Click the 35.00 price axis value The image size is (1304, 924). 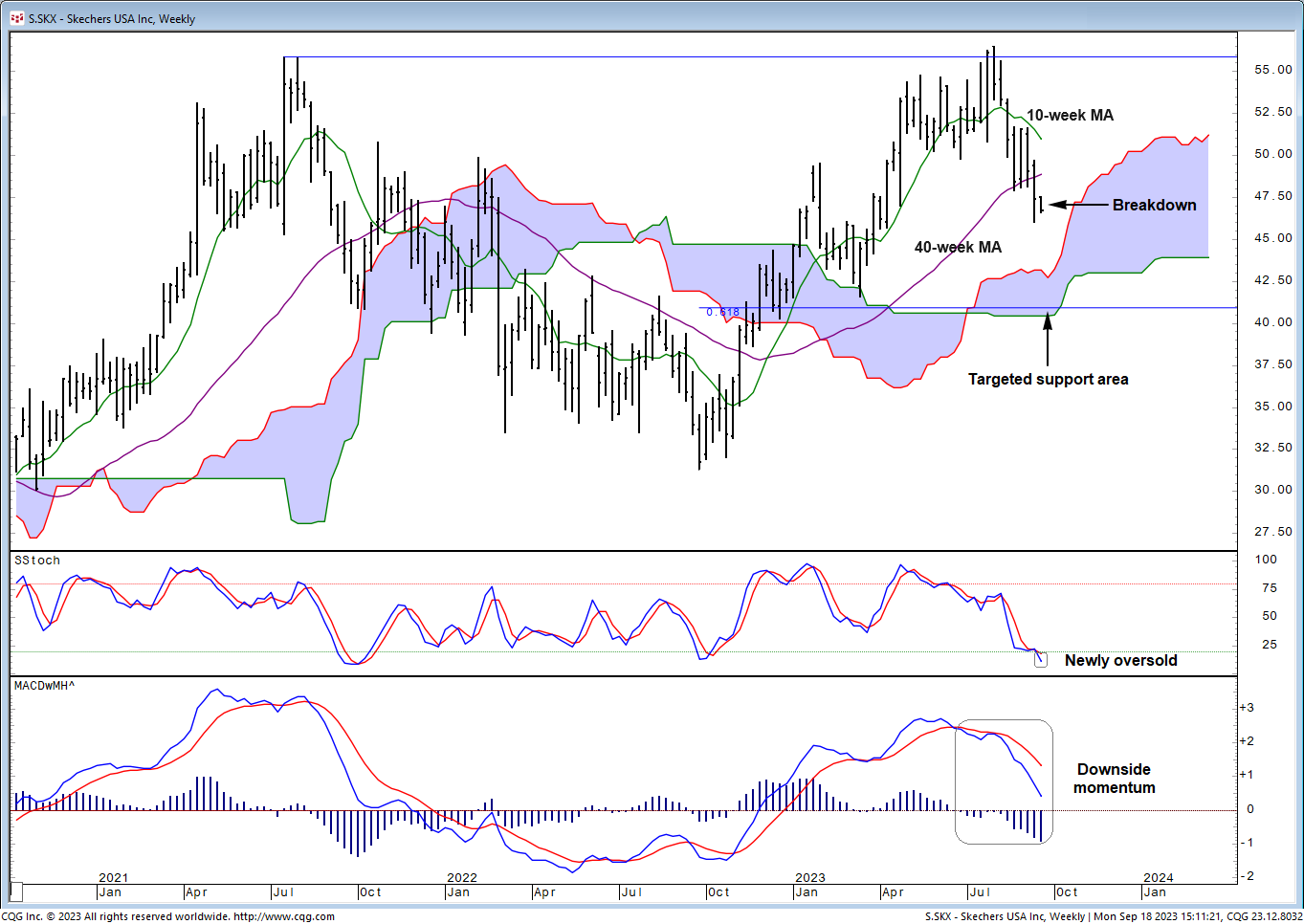pyautogui.click(x=1272, y=407)
